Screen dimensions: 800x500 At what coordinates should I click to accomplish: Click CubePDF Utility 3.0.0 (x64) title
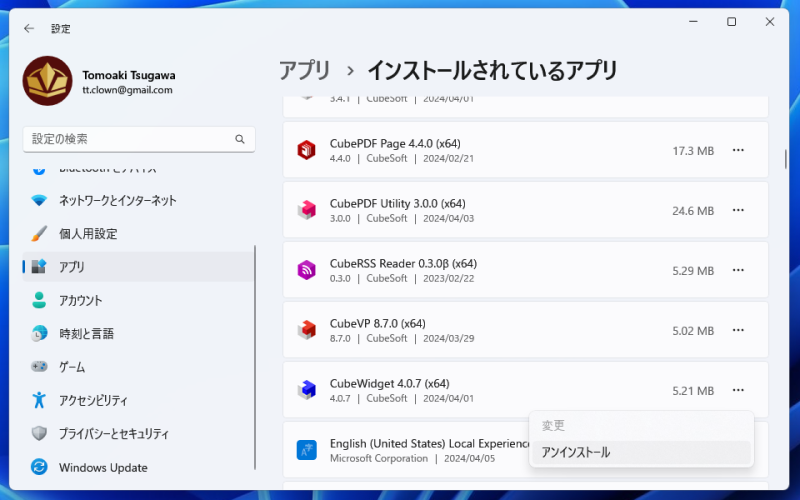coord(397,204)
